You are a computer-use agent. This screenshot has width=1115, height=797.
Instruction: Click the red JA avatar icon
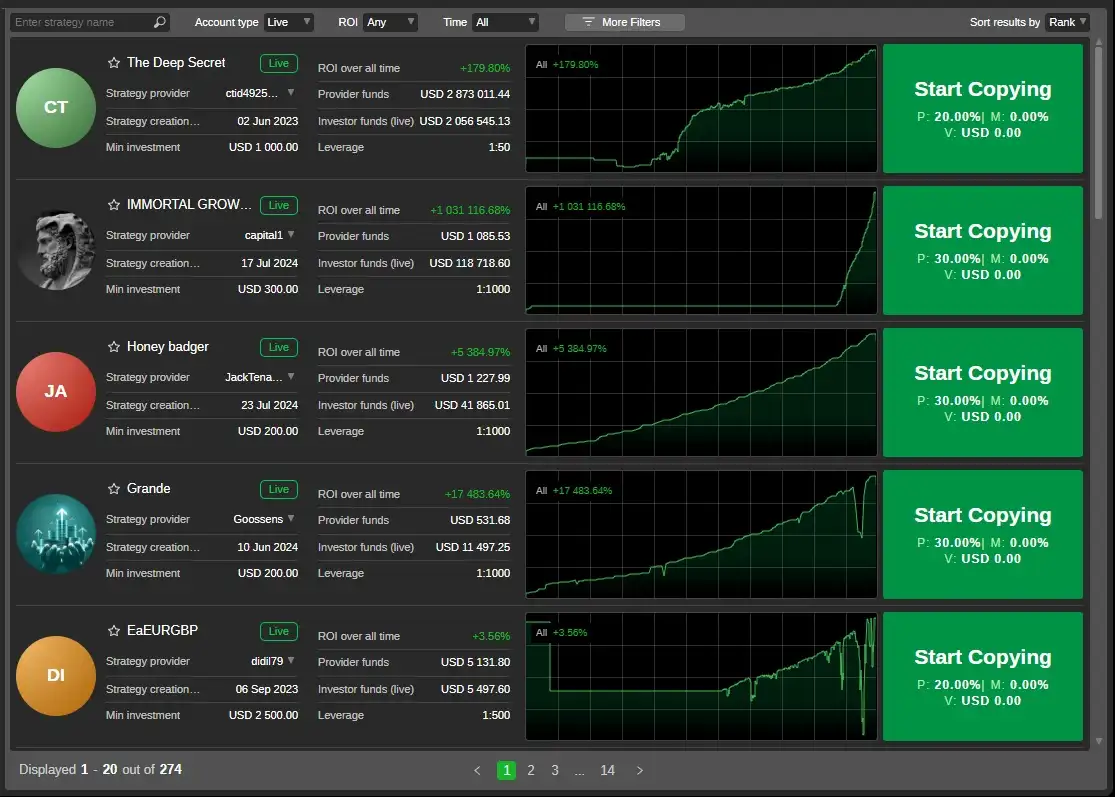(x=56, y=391)
